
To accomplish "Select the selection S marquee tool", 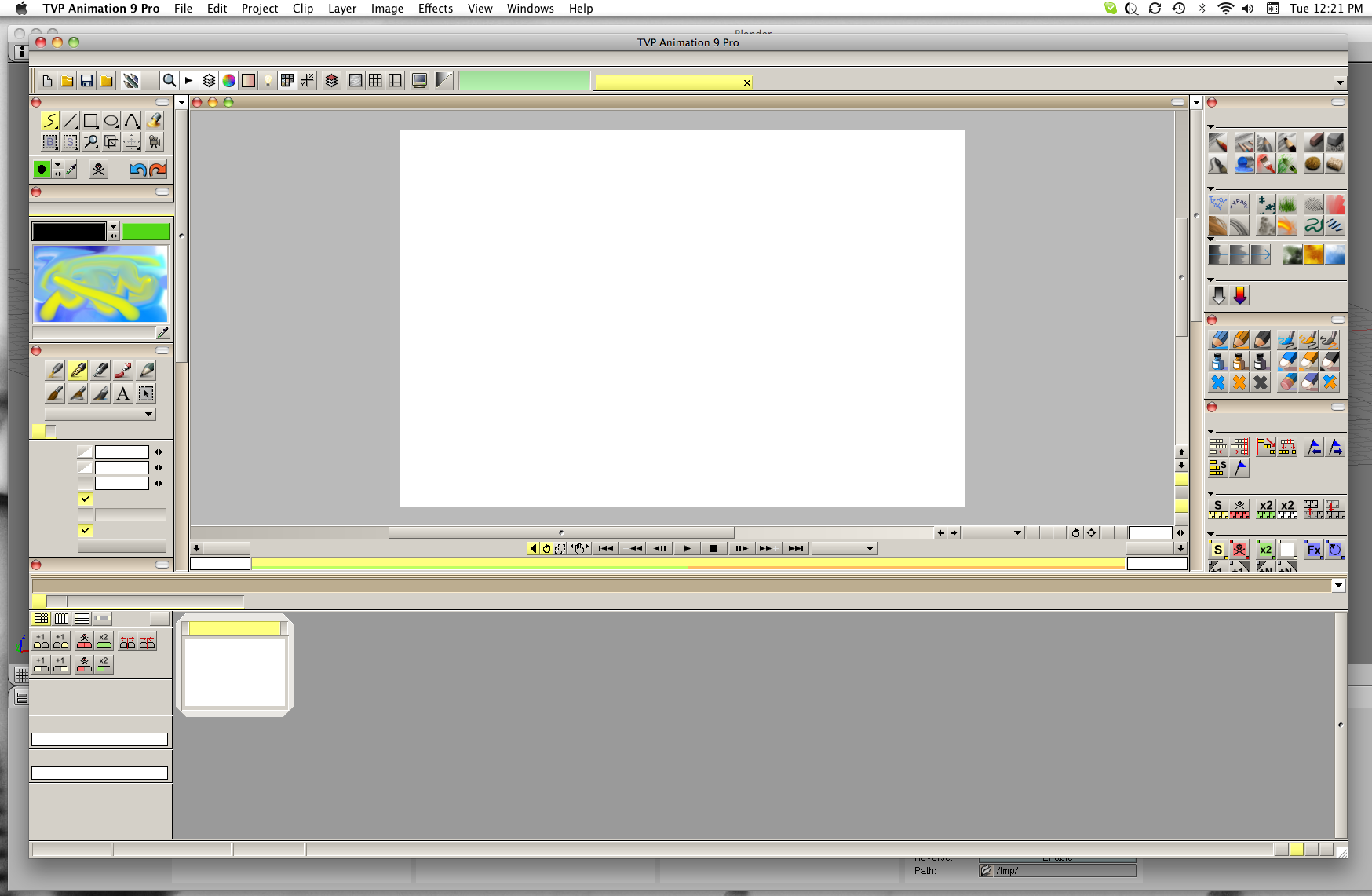I will [71, 142].
